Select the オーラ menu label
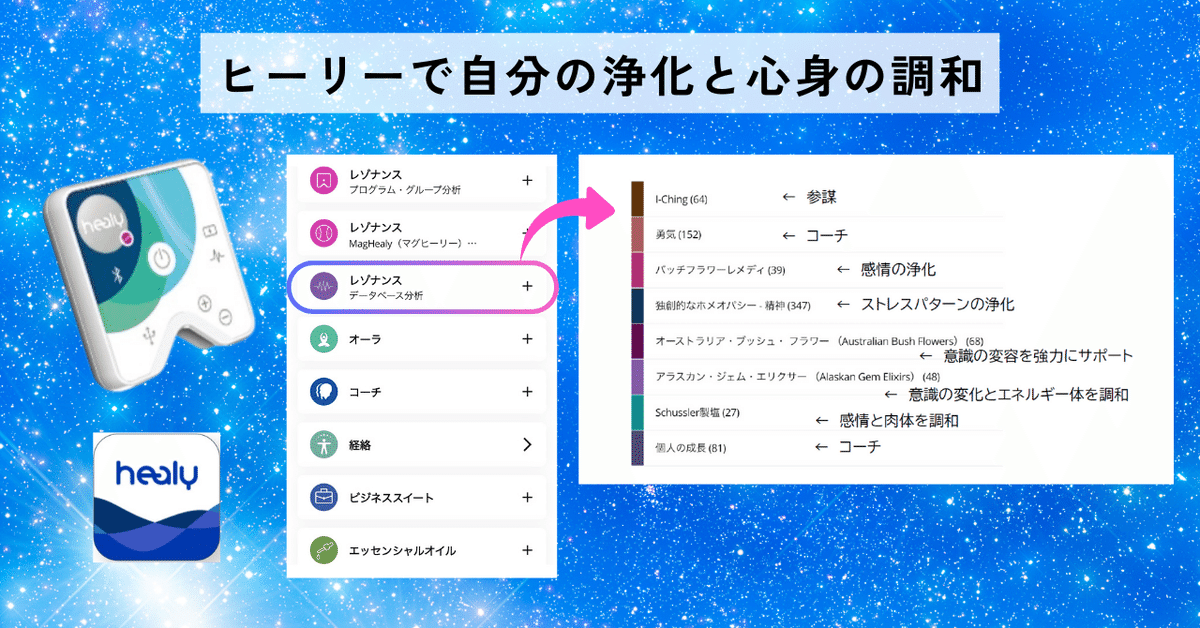This screenshot has width=1200, height=628. tap(366, 339)
